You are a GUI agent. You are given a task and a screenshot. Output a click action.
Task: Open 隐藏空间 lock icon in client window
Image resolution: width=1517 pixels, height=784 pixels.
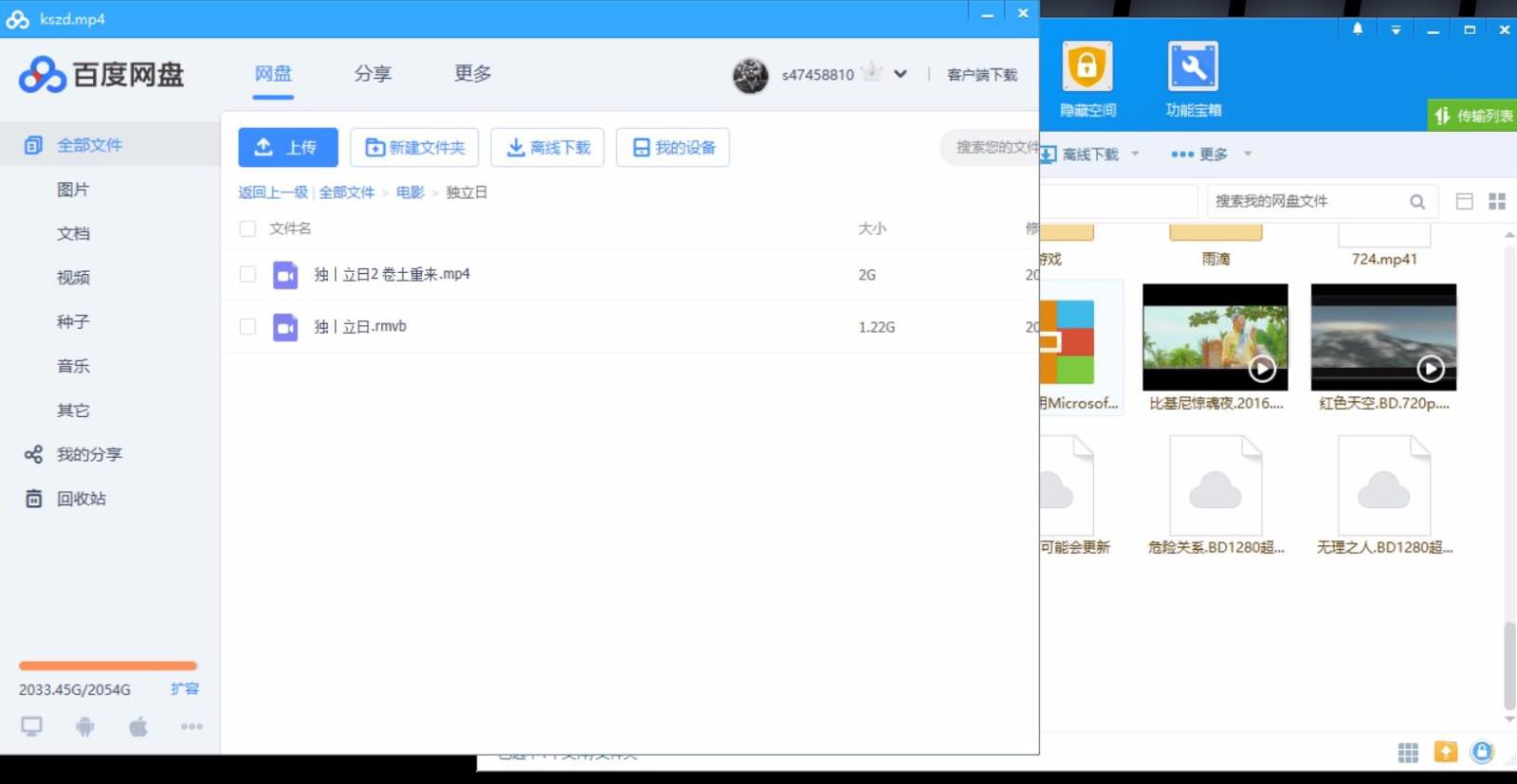[x=1087, y=80]
